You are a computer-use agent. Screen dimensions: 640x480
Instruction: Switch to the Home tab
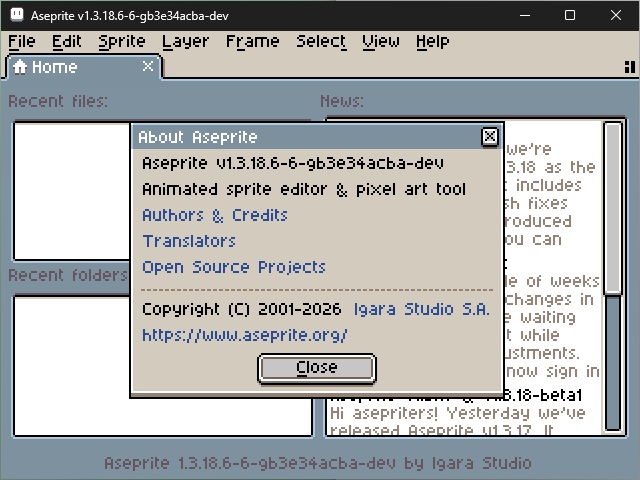pos(84,67)
